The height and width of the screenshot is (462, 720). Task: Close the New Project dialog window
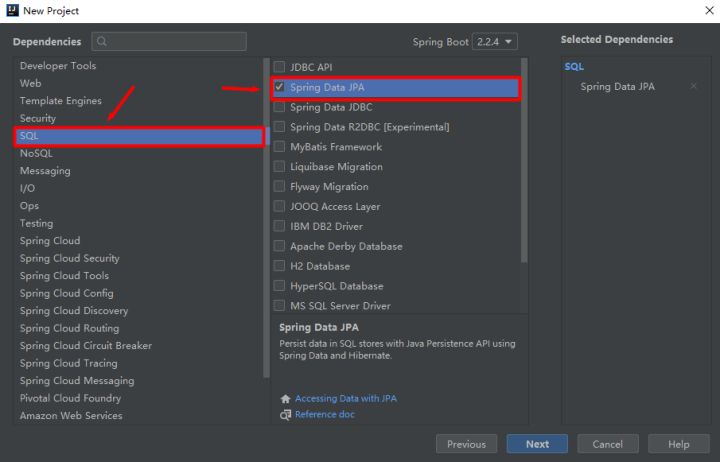pyautogui.click(x=708, y=10)
